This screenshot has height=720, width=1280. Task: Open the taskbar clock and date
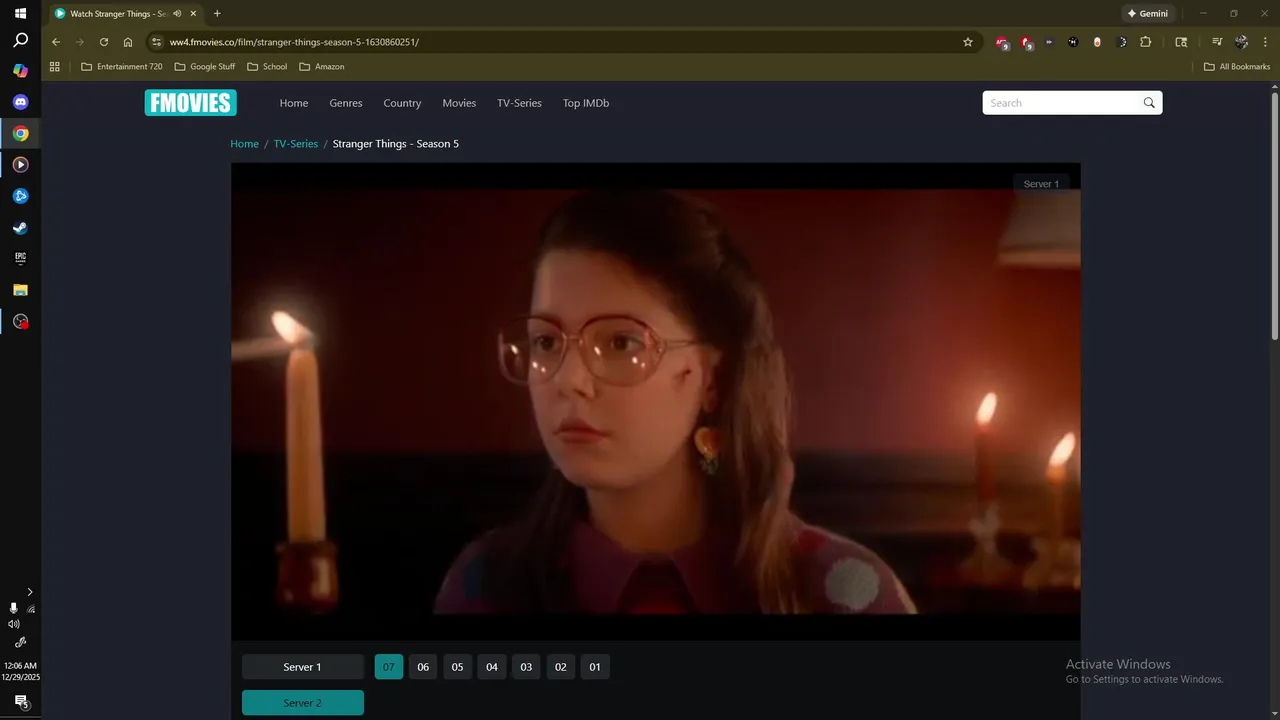coord(20,671)
